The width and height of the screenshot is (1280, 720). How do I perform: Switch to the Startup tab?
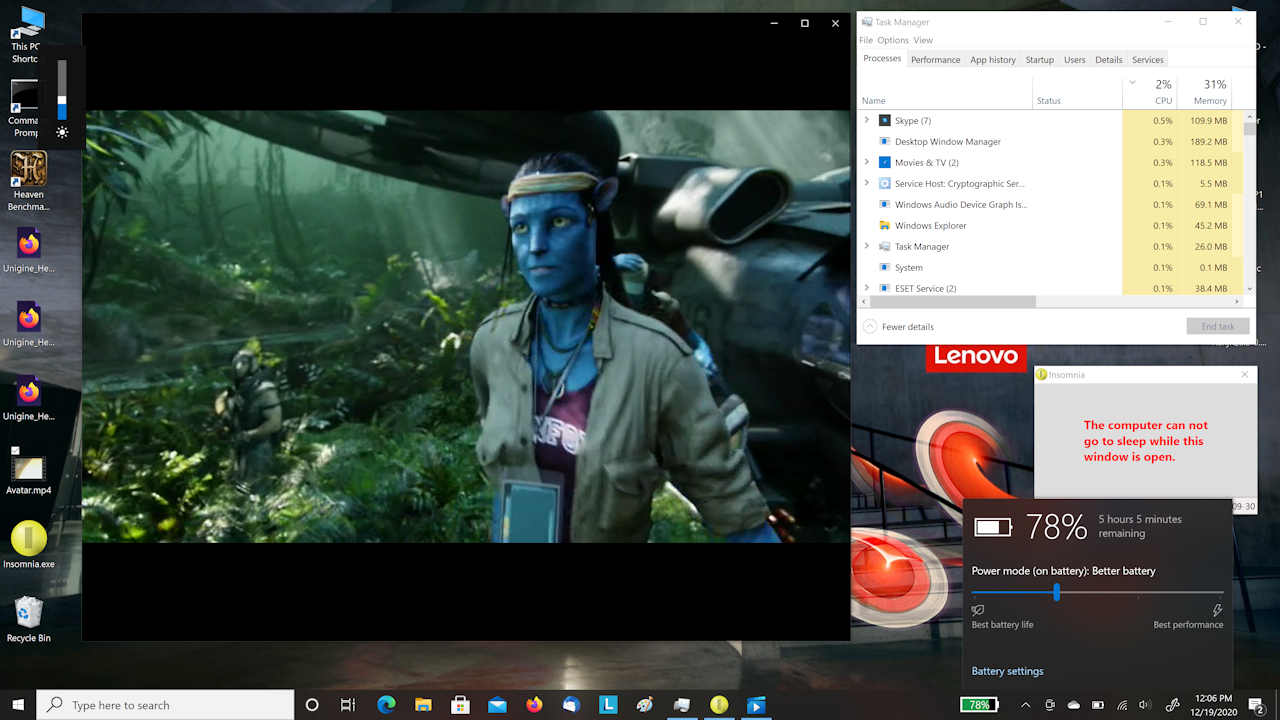(x=1040, y=60)
